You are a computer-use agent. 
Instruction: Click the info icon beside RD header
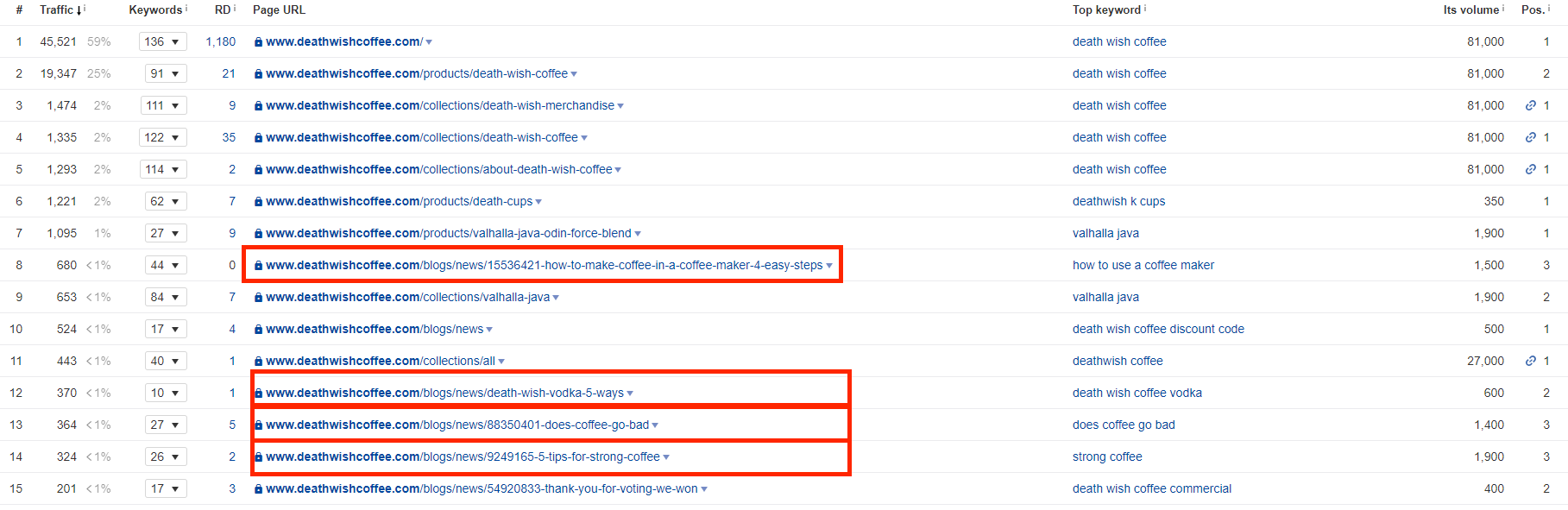pyautogui.click(x=235, y=8)
